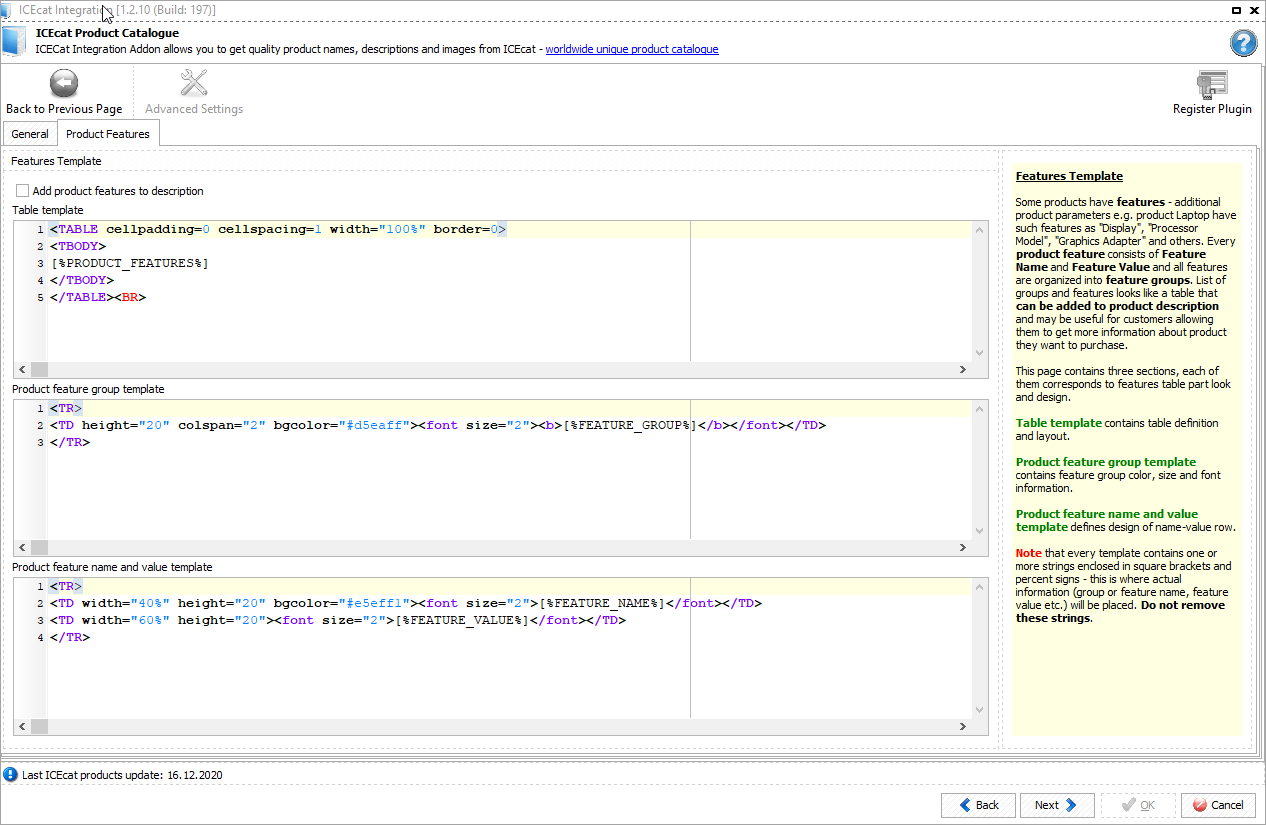The width and height of the screenshot is (1266, 825).
Task: Go to the previous step with Back button
Action: coord(979,805)
